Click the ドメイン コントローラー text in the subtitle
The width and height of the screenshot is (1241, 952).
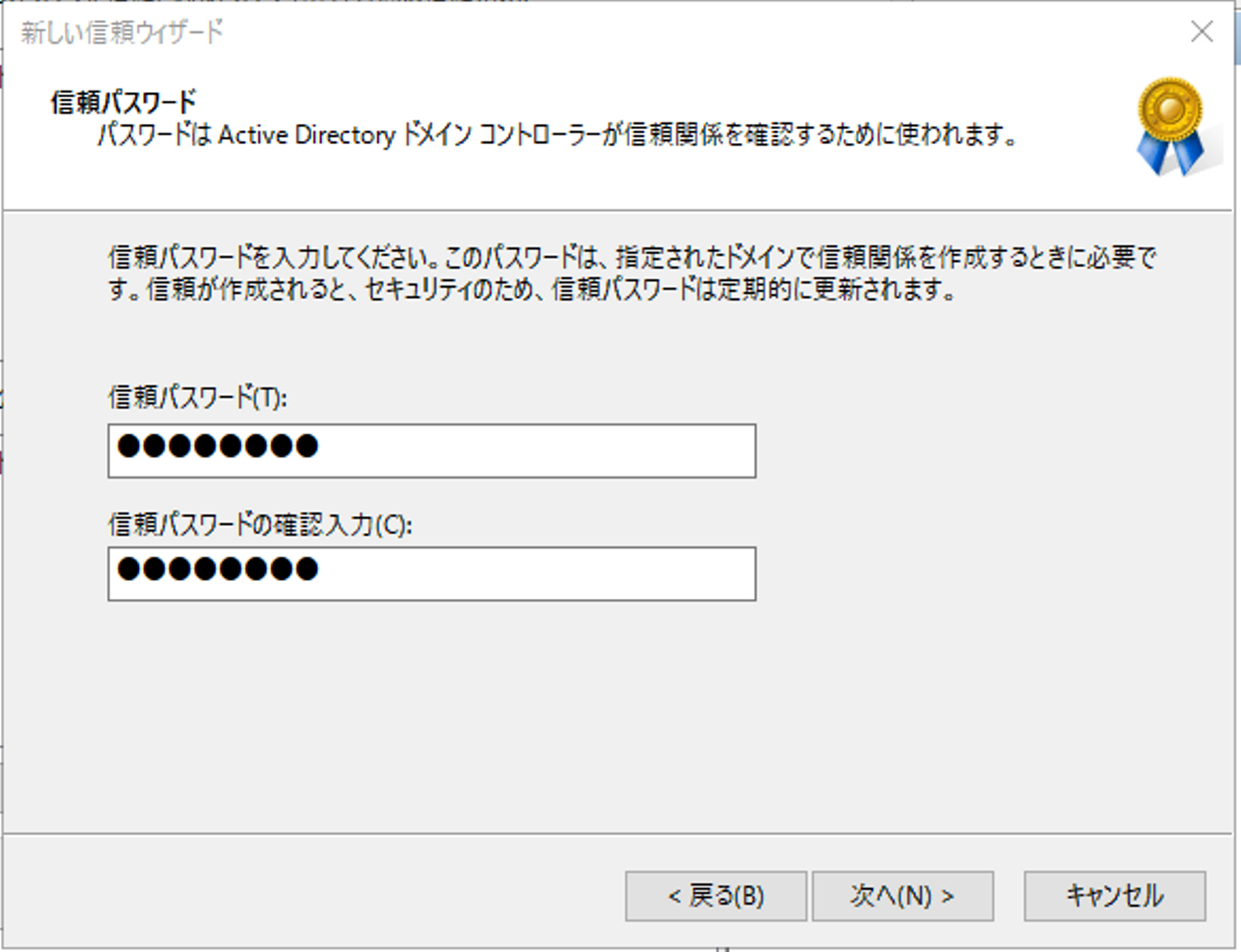(500, 135)
